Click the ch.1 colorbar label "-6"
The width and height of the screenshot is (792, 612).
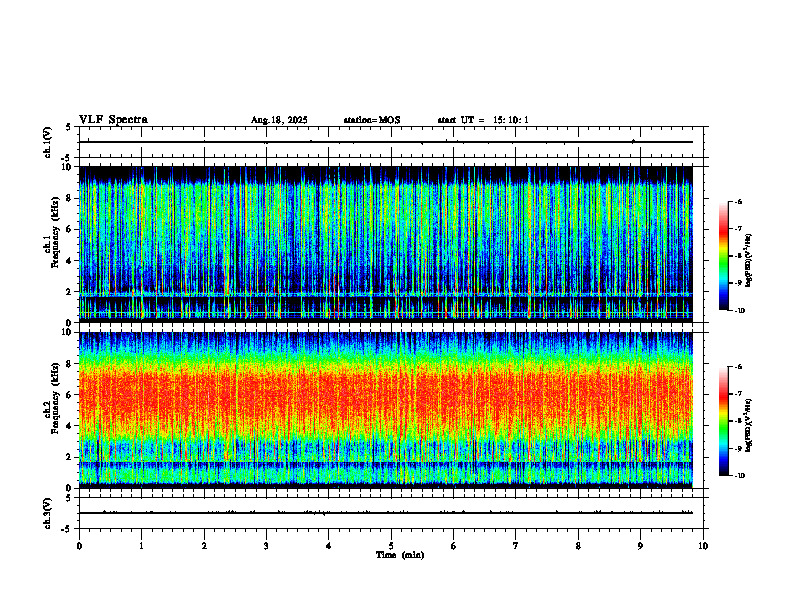[x=738, y=201]
